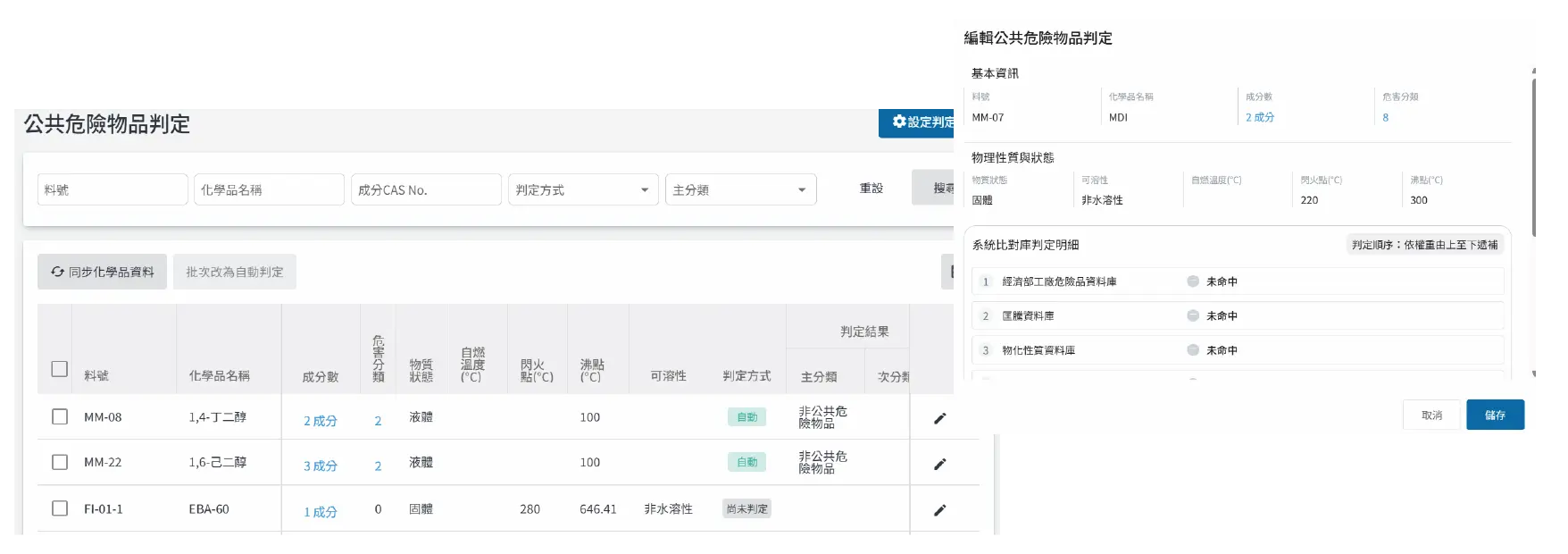Open the 2 成分 link in dialog

tap(1260, 117)
